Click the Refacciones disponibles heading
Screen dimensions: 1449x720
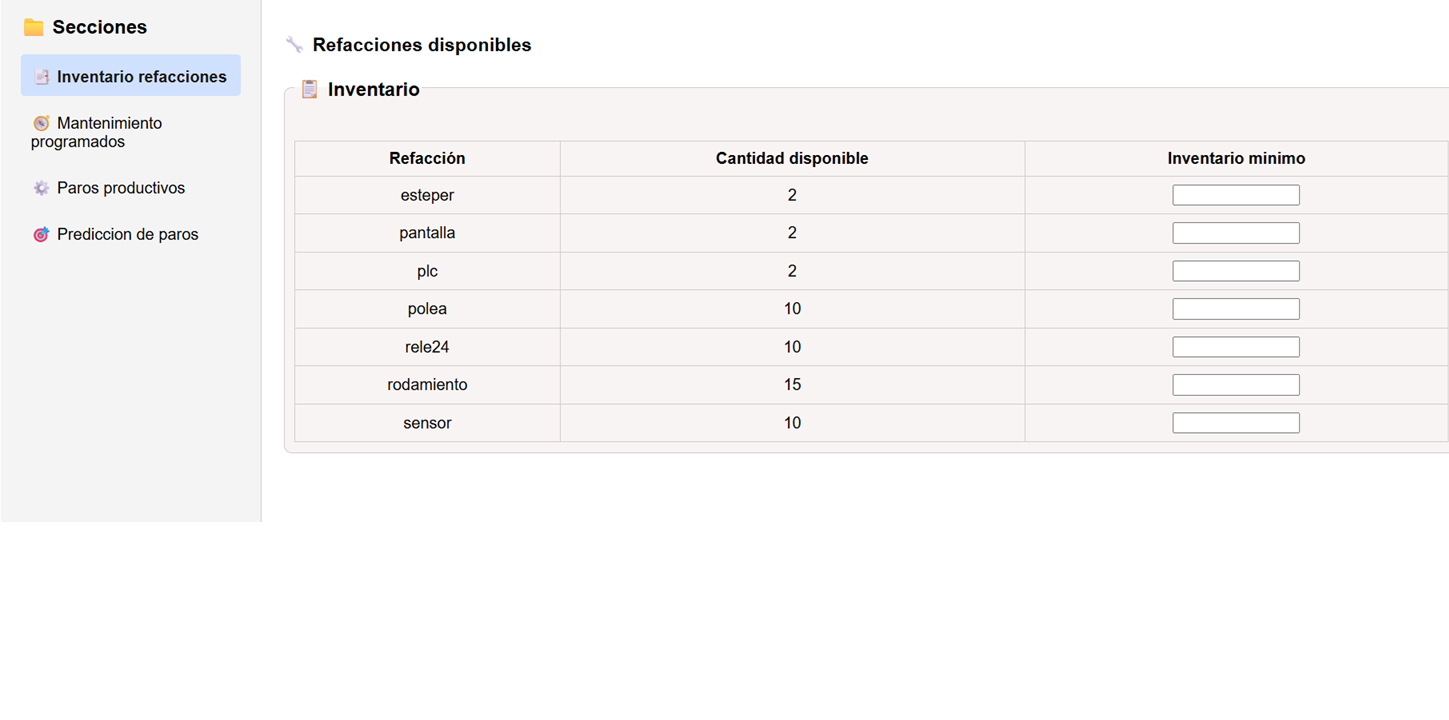point(421,44)
